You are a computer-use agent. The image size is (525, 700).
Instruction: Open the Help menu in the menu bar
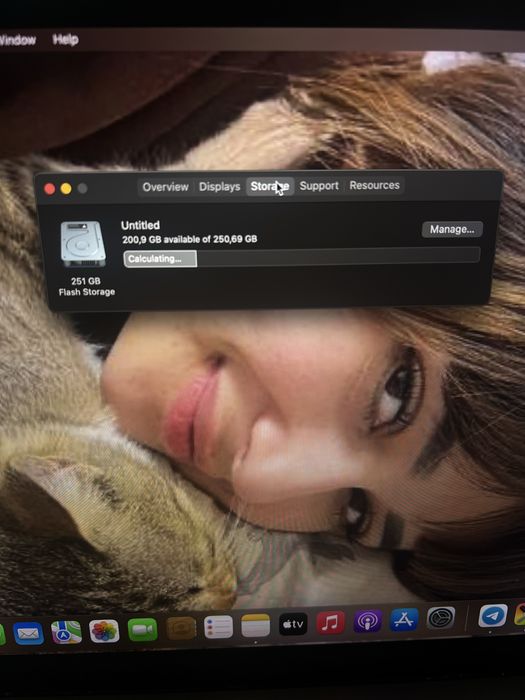point(65,40)
